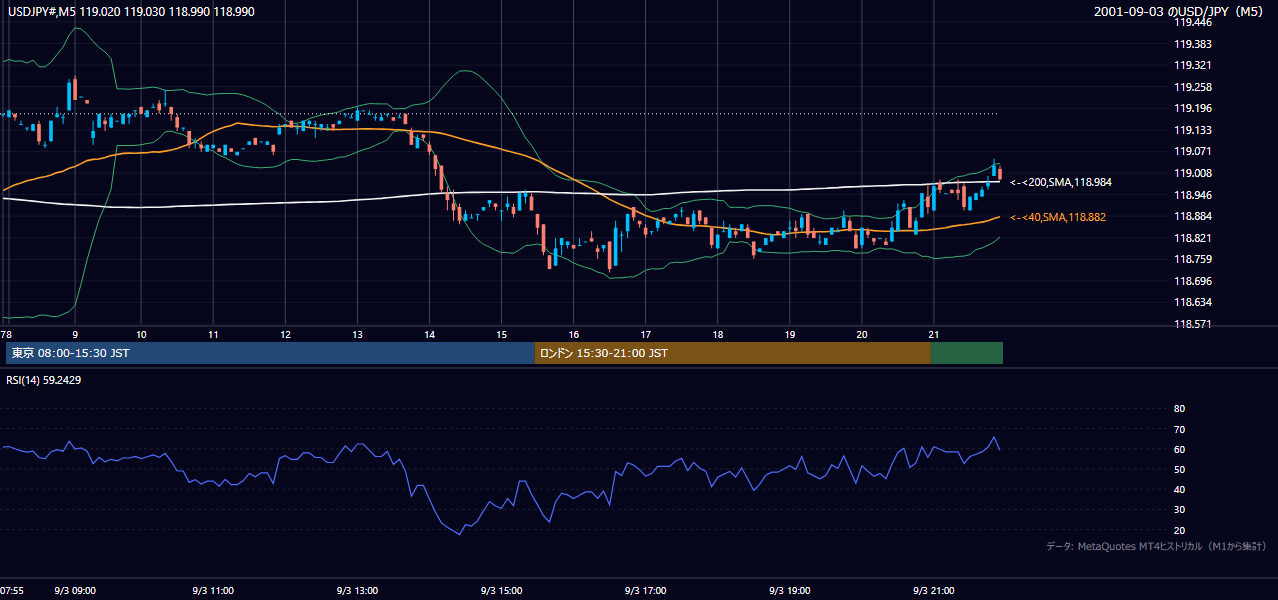The width and height of the screenshot is (1278, 600).
Task: Click the 119.258 price axis label
Action: [x=1194, y=87]
